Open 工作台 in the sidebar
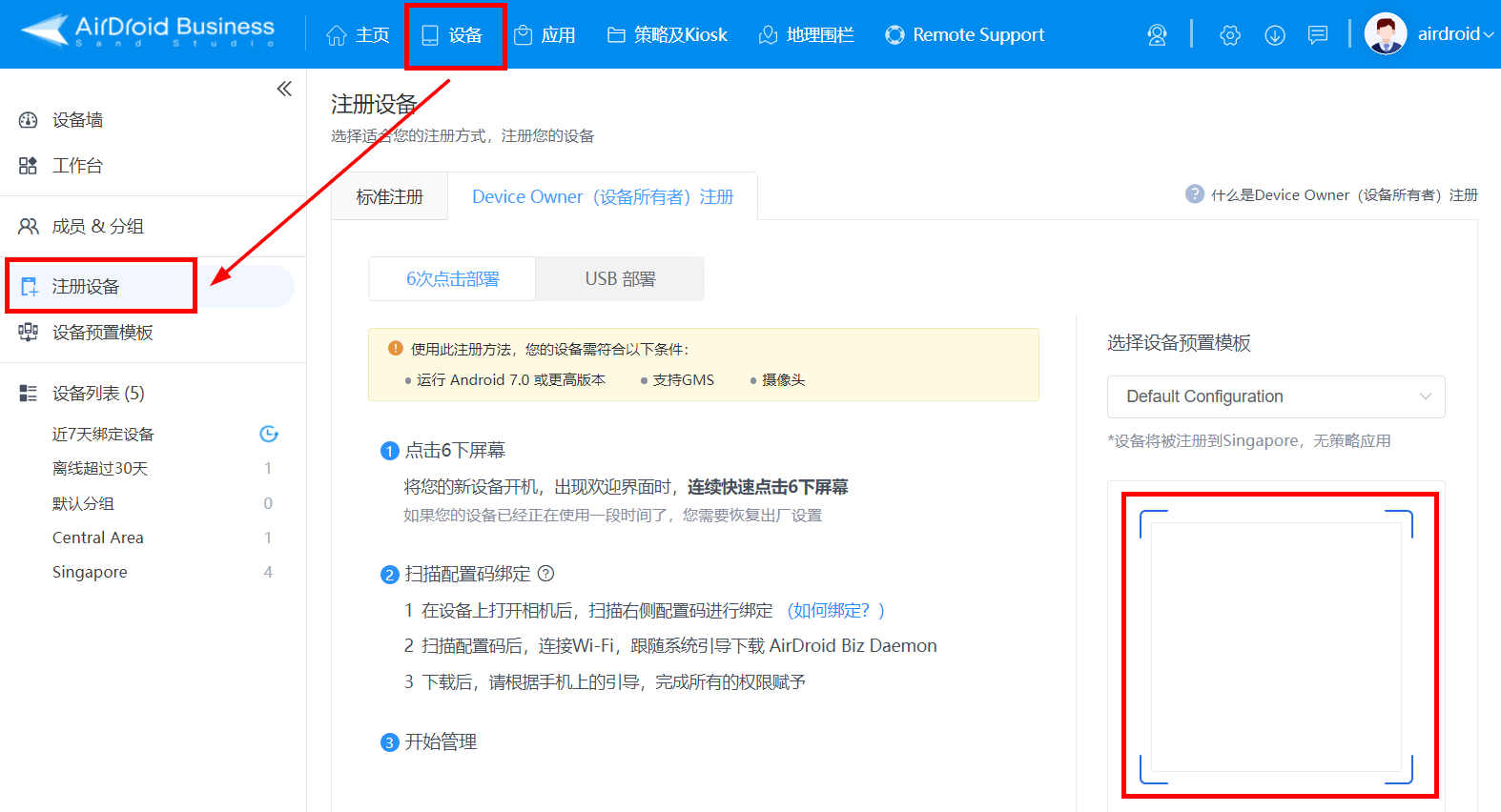The height and width of the screenshot is (812, 1501). click(x=77, y=166)
